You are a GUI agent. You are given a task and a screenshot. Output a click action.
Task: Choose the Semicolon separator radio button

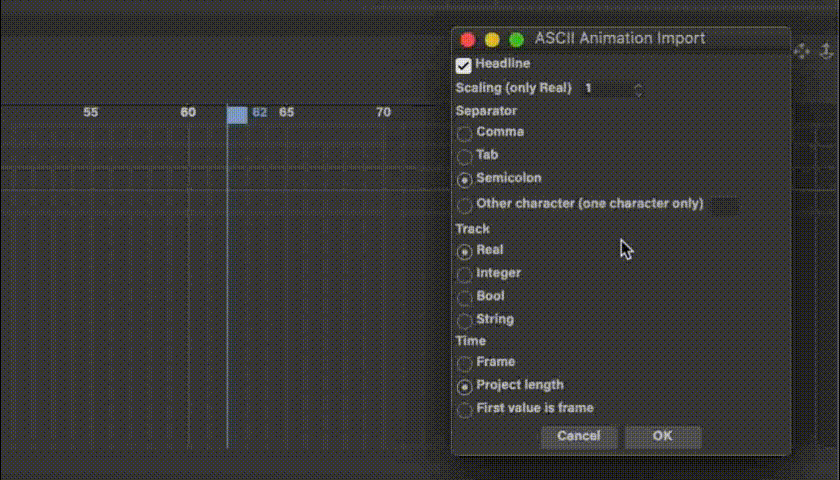coord(464,180)
